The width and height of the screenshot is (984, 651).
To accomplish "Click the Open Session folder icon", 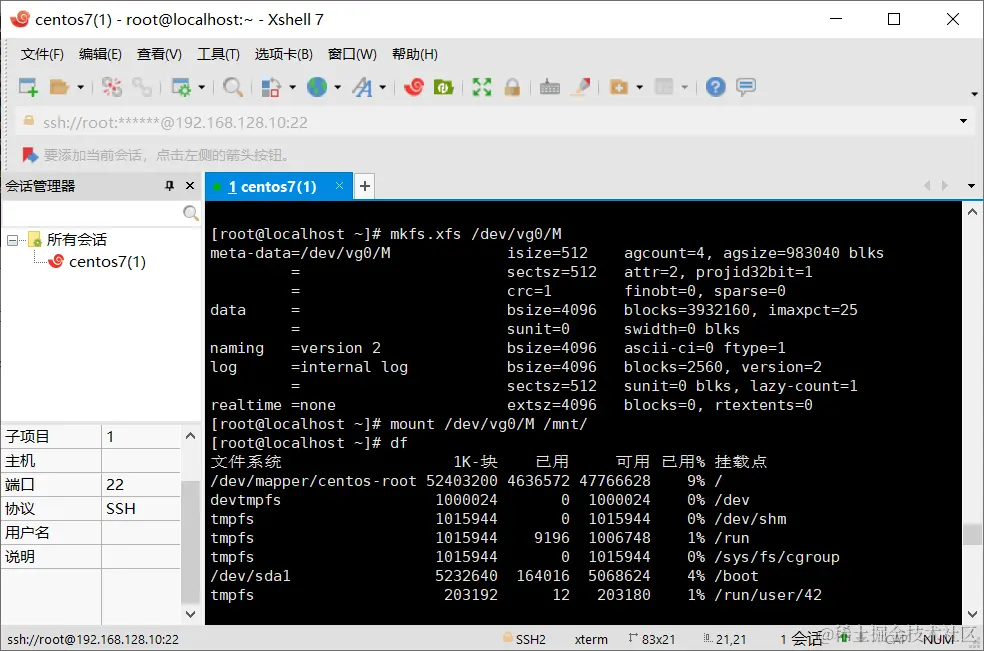I will [59, 87].
